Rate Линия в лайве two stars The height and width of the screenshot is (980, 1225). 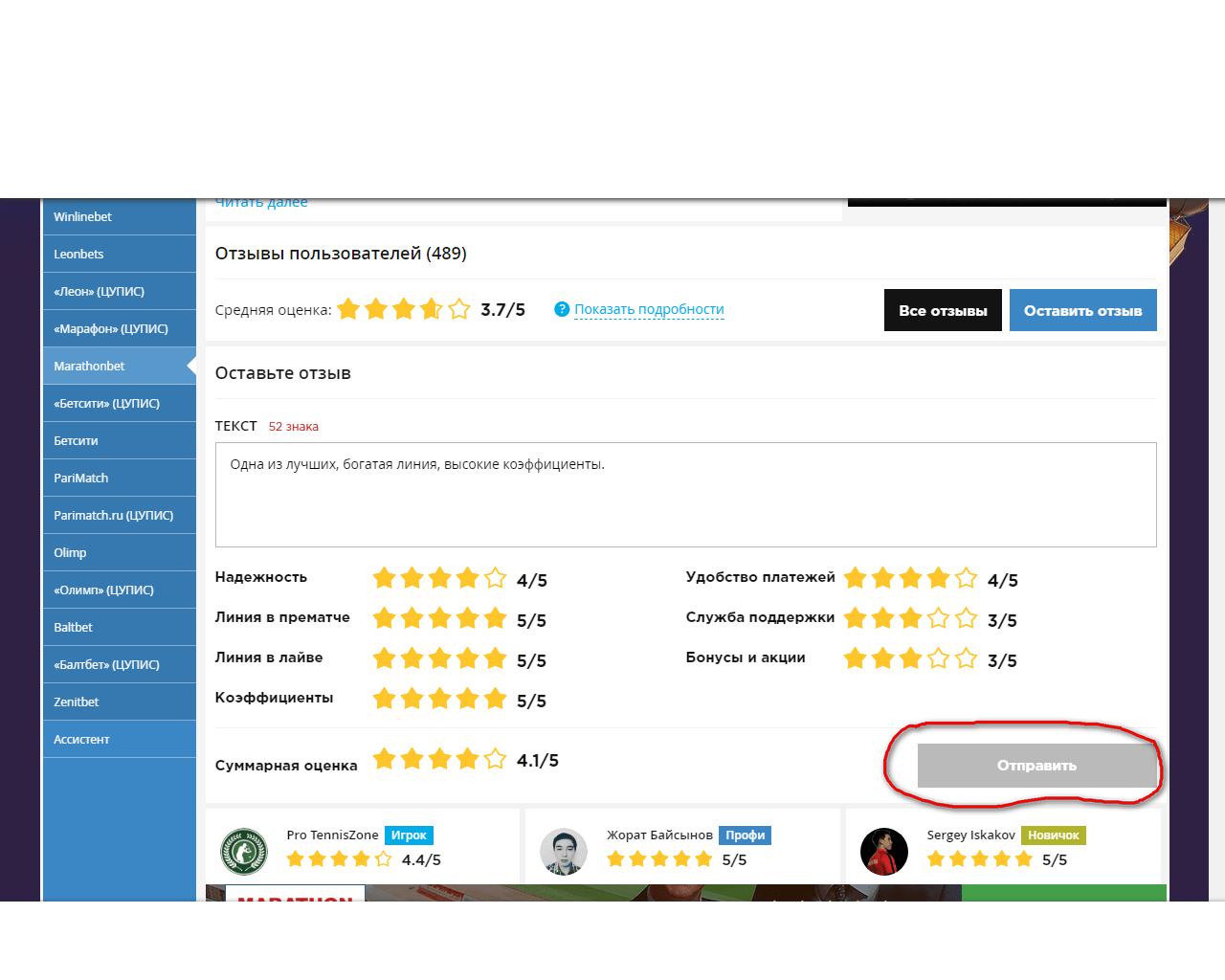(x=412, y=658)
